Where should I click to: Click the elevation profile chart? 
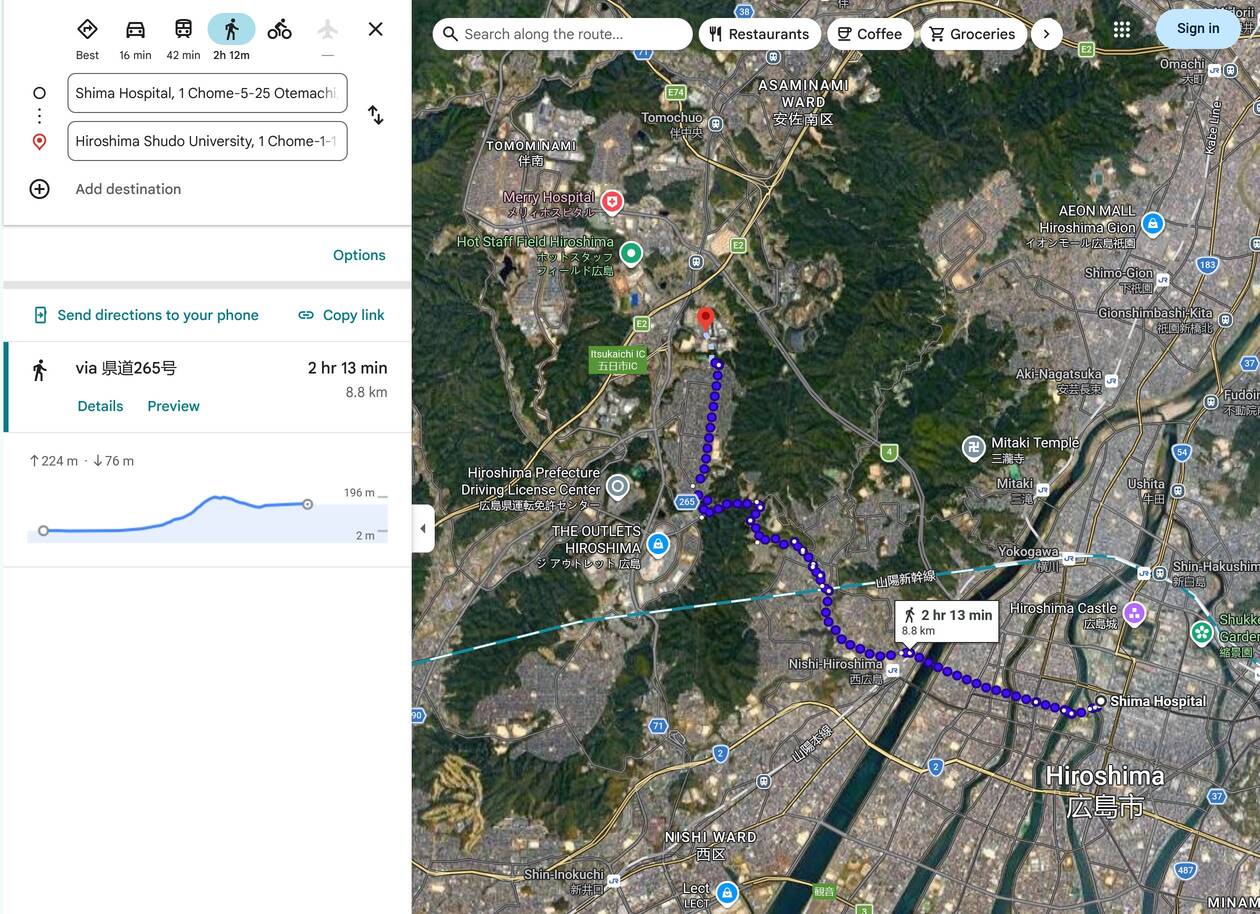pyautogui.click(x=207, y=516)
